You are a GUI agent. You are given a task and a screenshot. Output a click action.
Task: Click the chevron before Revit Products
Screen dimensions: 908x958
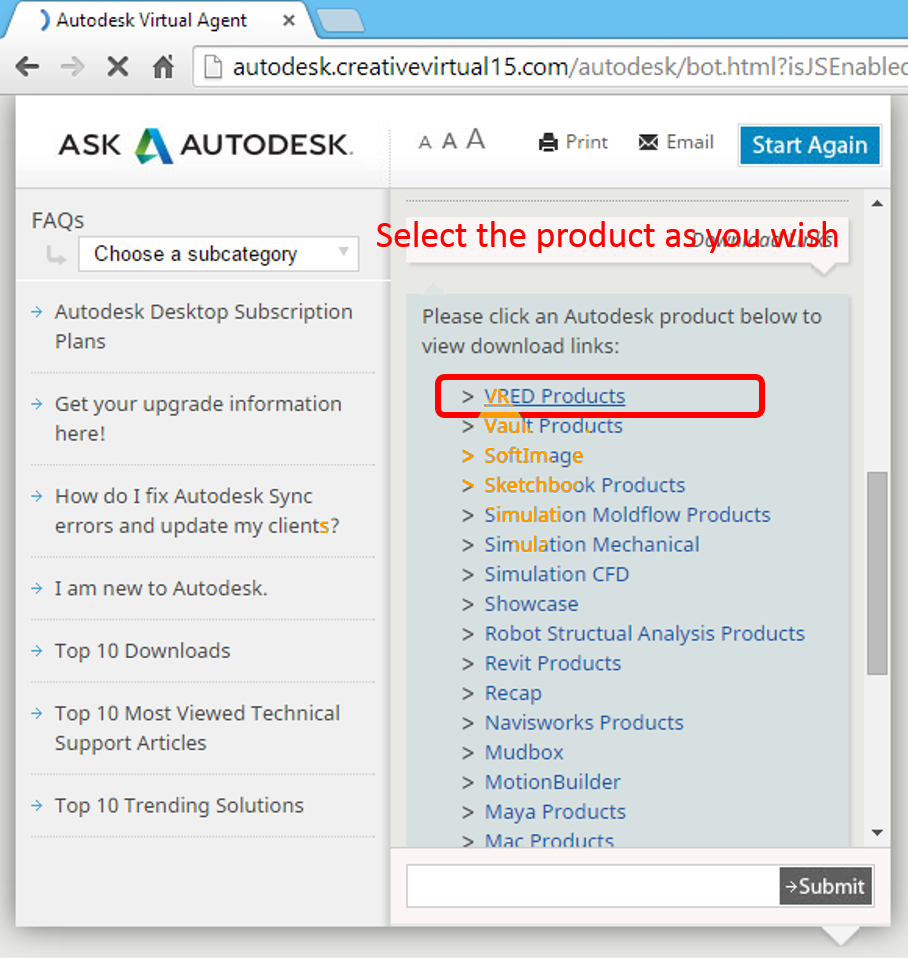click(468, 664)
